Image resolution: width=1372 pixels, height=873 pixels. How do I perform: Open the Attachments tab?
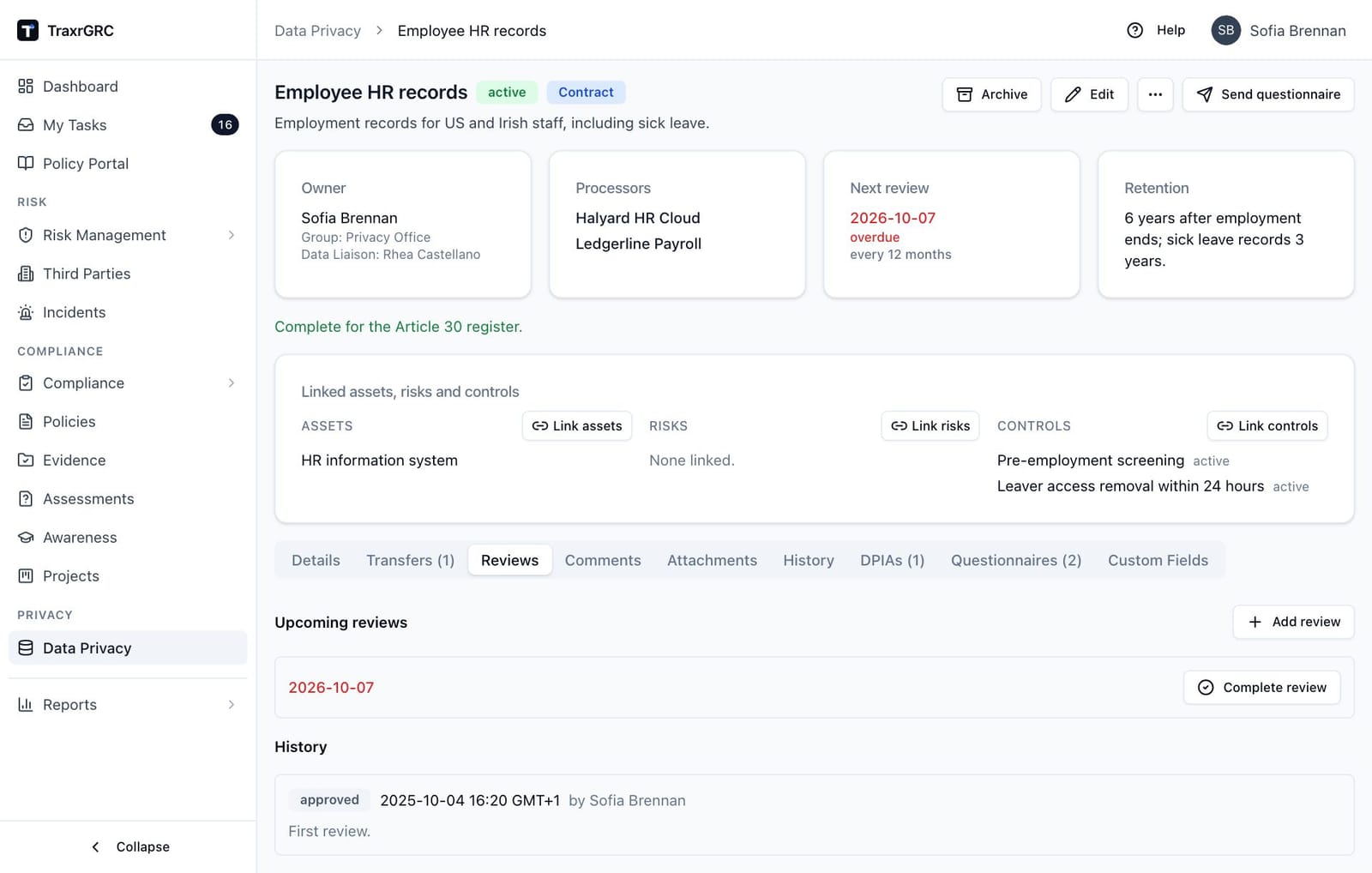pos(712,560)
